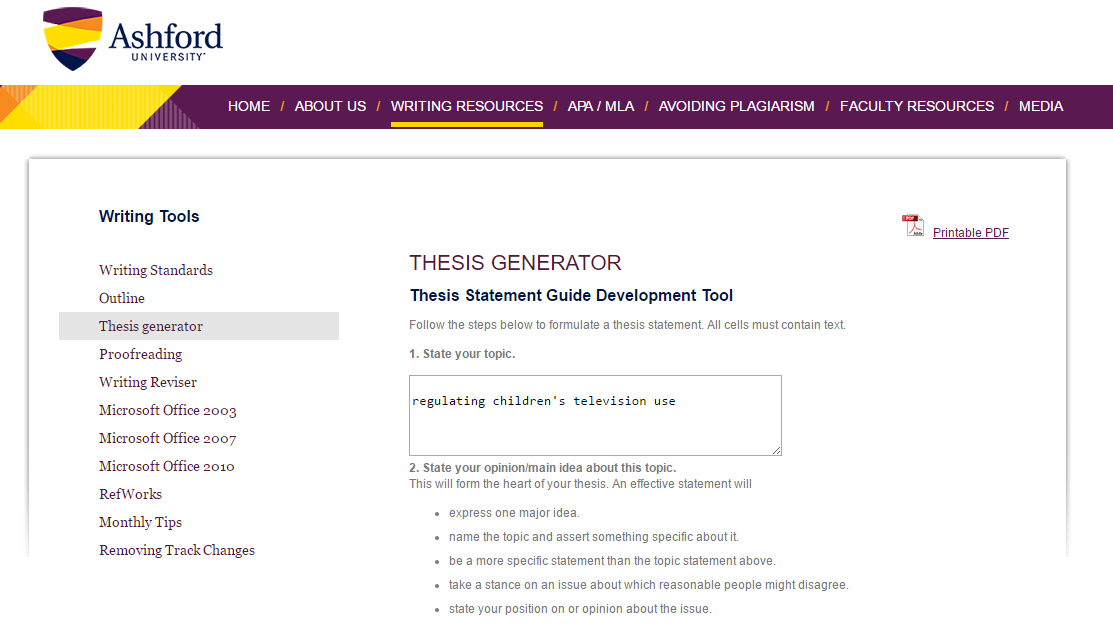Open Microsoft Office 2007 guide link
Viewport: 1113px width, 625px height.
pyautogui.click(x=167, y=438)
